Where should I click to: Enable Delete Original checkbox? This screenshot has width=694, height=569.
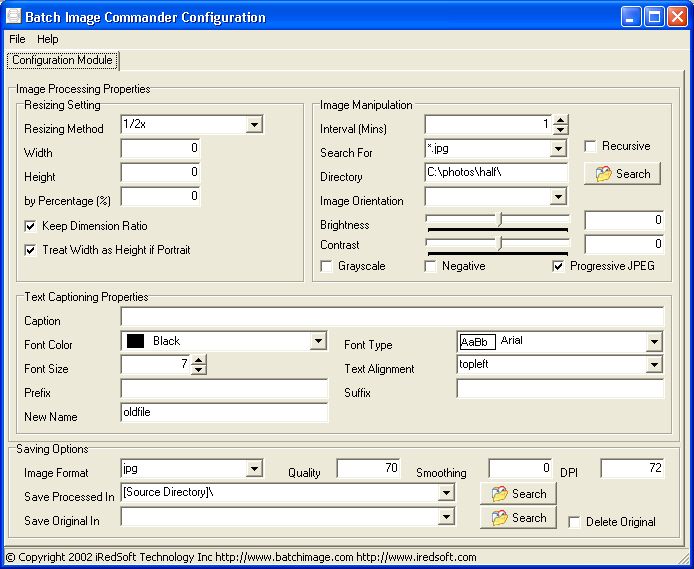coord(574,522)
